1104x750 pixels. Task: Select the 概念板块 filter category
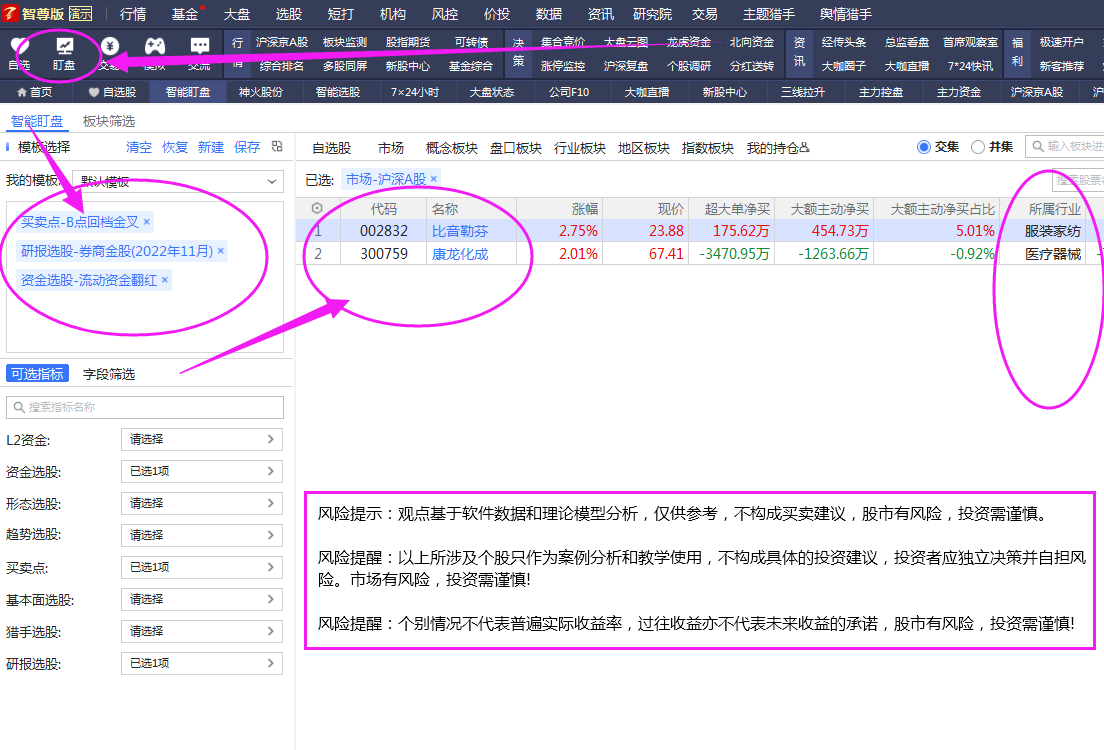pos(451,148)
